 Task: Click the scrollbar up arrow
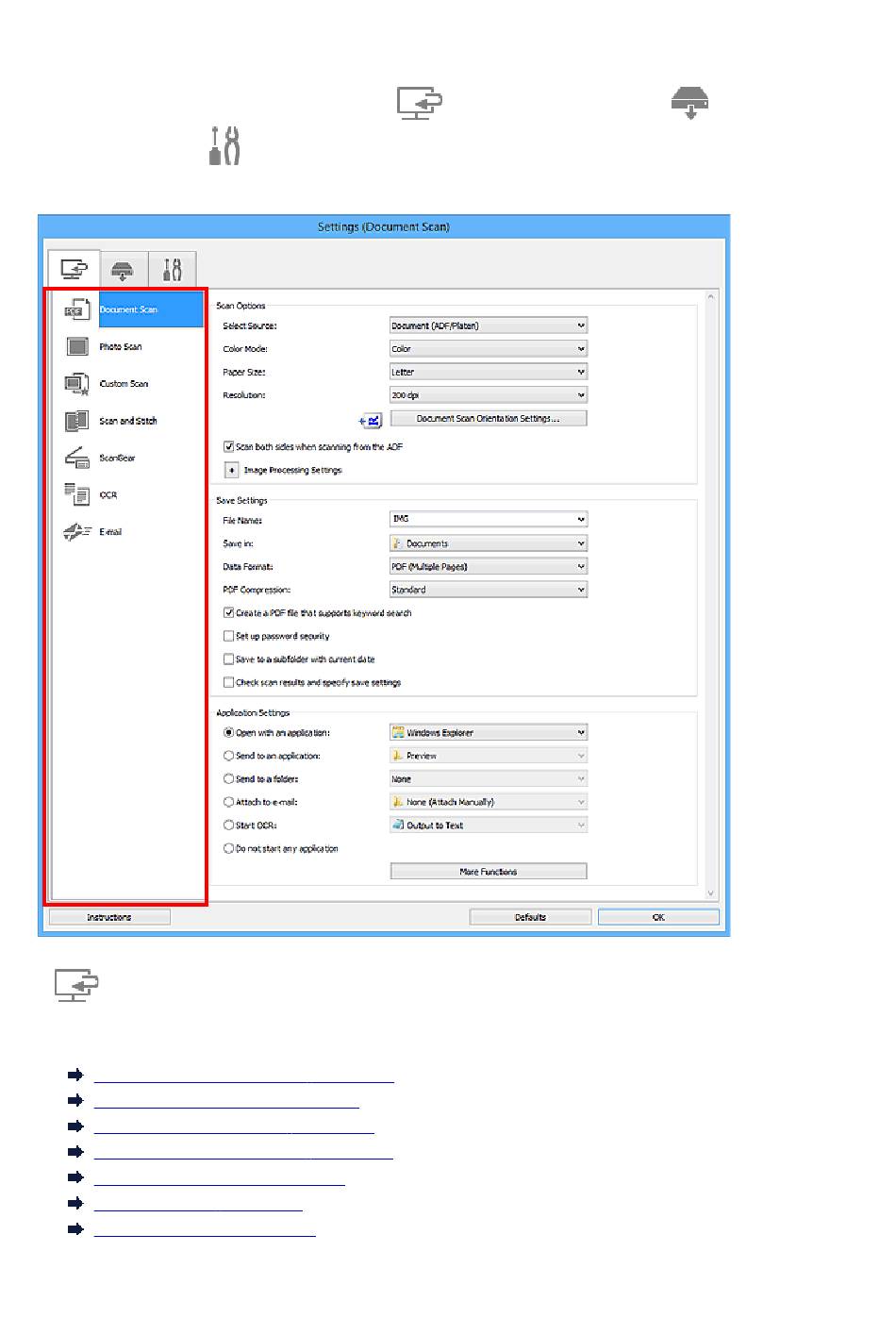pos(711,297)
